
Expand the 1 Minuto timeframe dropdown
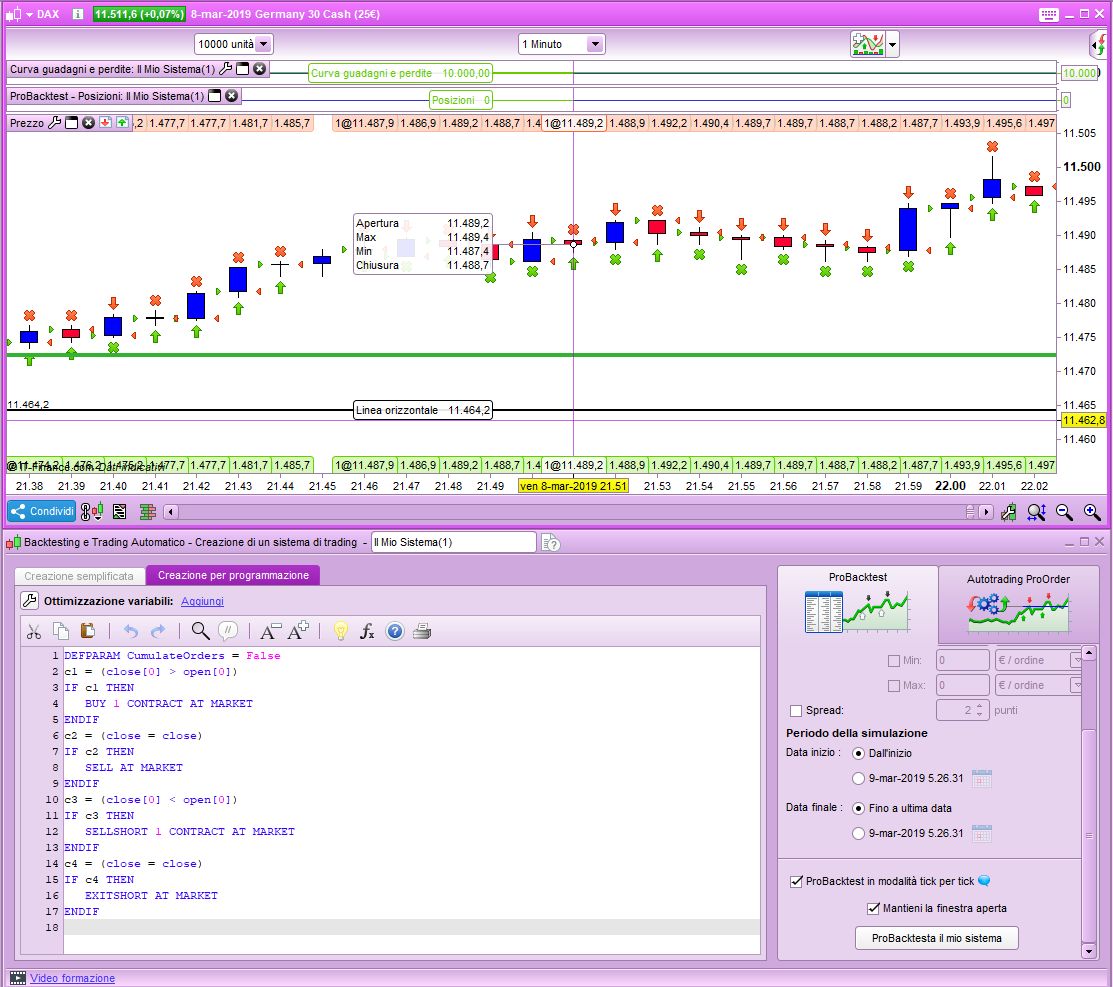coord(594,44)
